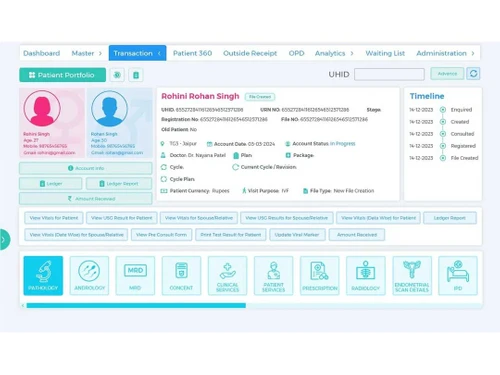Click the Advance button
The image size is (500, 375).
click(x=447, y=74)
